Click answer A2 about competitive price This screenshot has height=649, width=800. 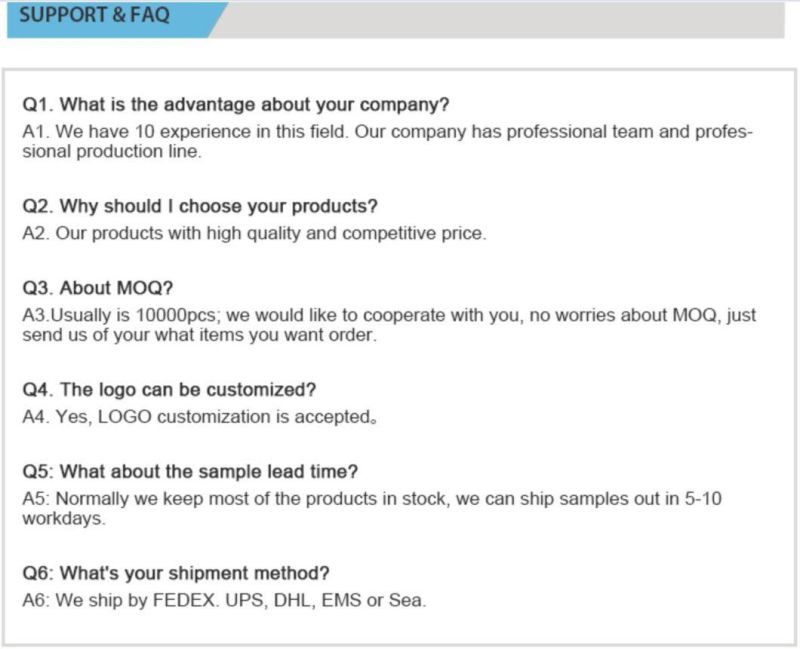click(x=254, y=234)
